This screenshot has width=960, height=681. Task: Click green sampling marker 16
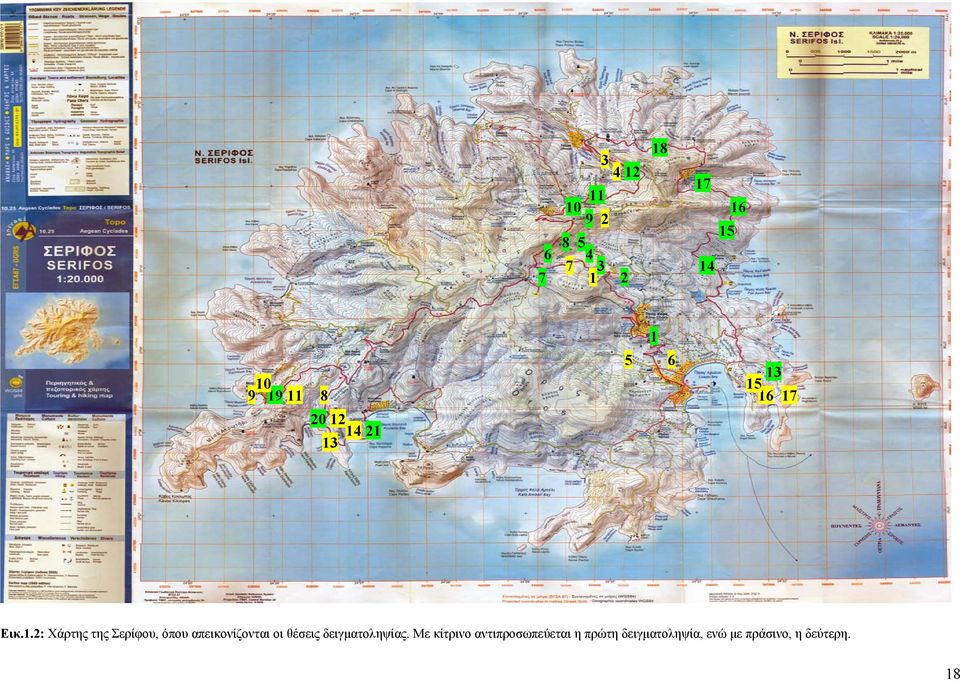(x=738, y=207)
